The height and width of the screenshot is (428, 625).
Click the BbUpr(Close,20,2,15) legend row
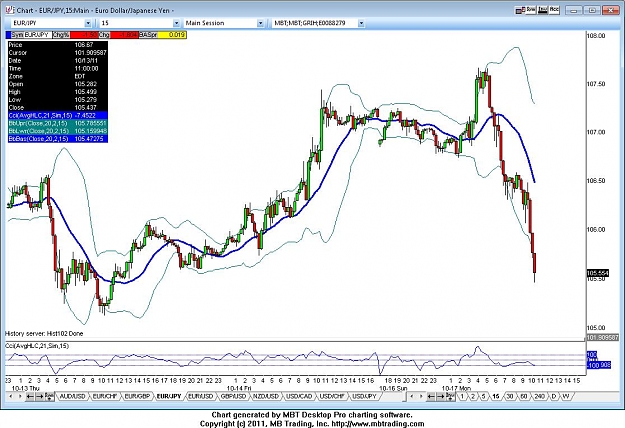click(57, 123)
